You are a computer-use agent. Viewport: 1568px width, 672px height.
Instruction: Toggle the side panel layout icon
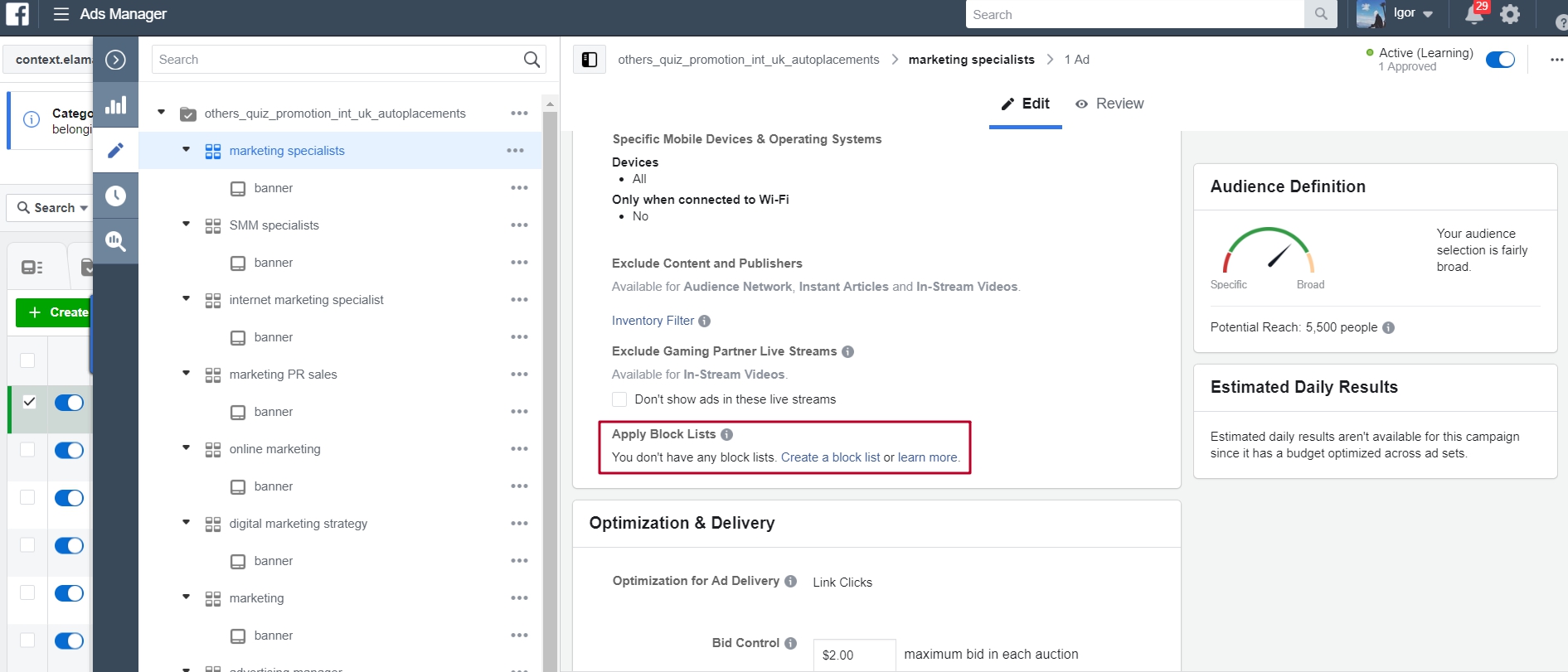coord(590,60)
